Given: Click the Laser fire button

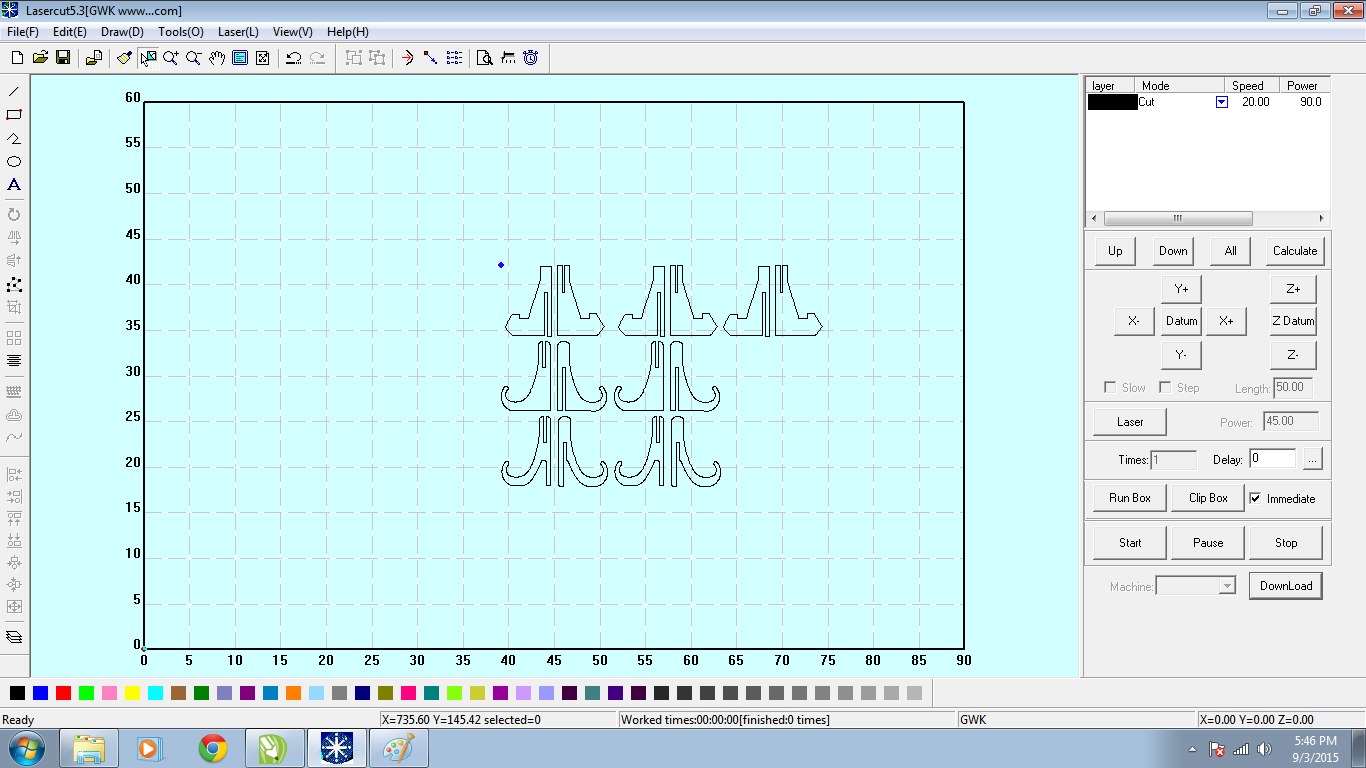Looking at the screenshot, I should coord(1130,422).
